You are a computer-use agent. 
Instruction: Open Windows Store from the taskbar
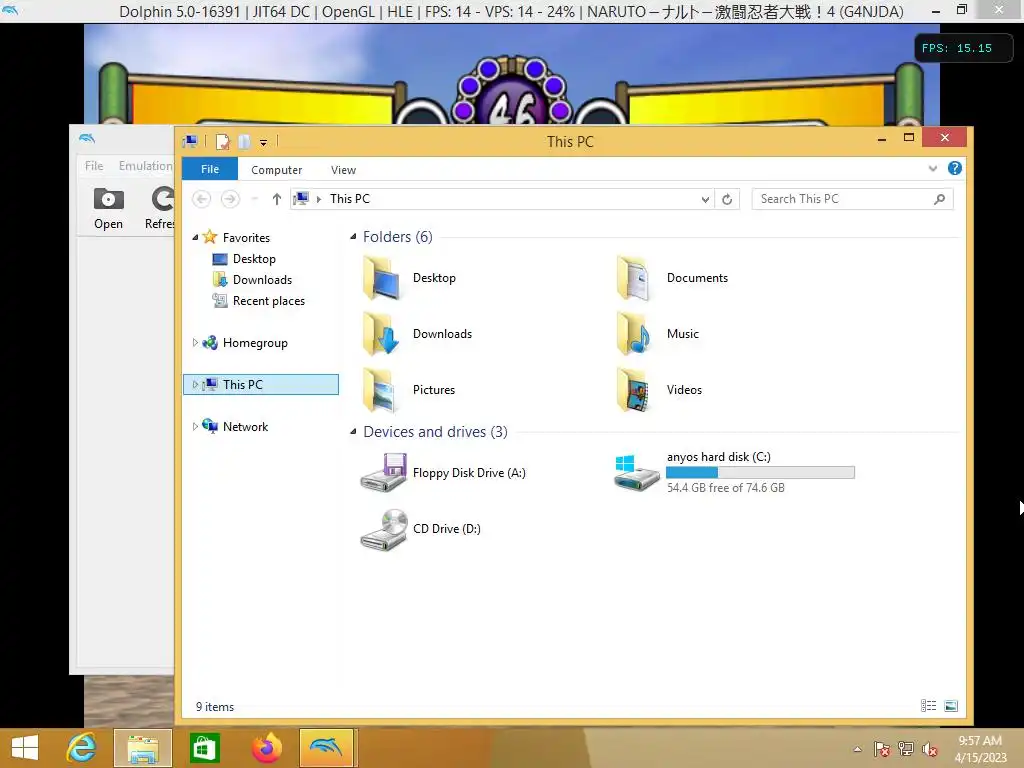pos(204,748)
